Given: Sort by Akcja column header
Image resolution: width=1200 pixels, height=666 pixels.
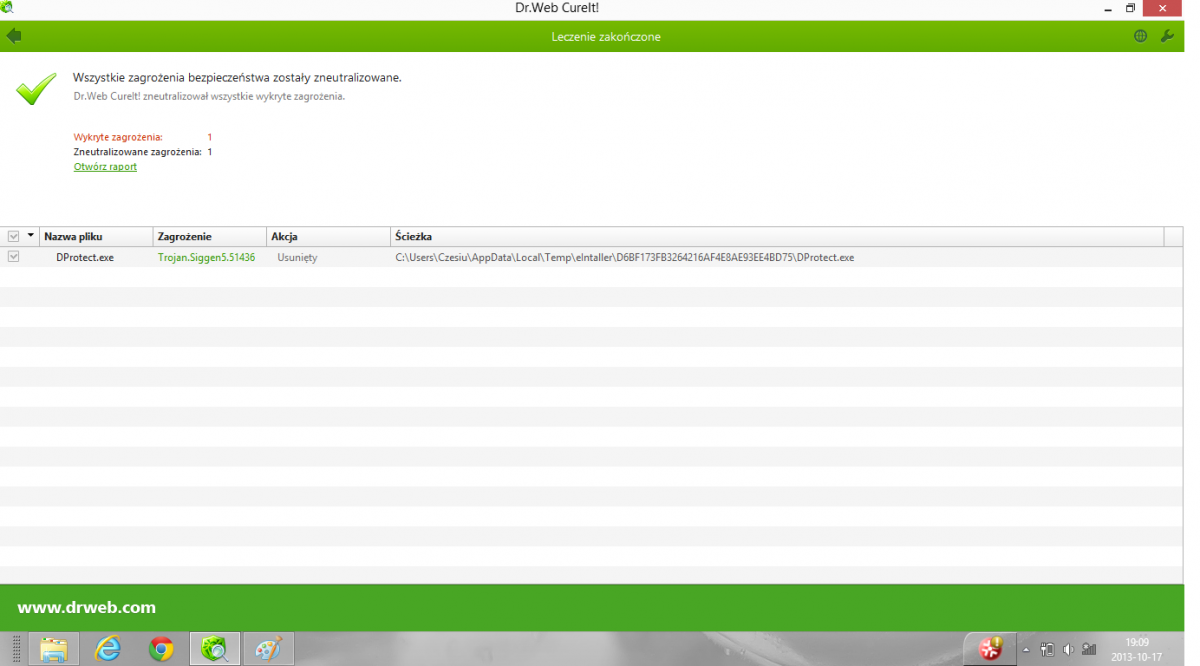Looking at the screenshot, I should (328, 237).
